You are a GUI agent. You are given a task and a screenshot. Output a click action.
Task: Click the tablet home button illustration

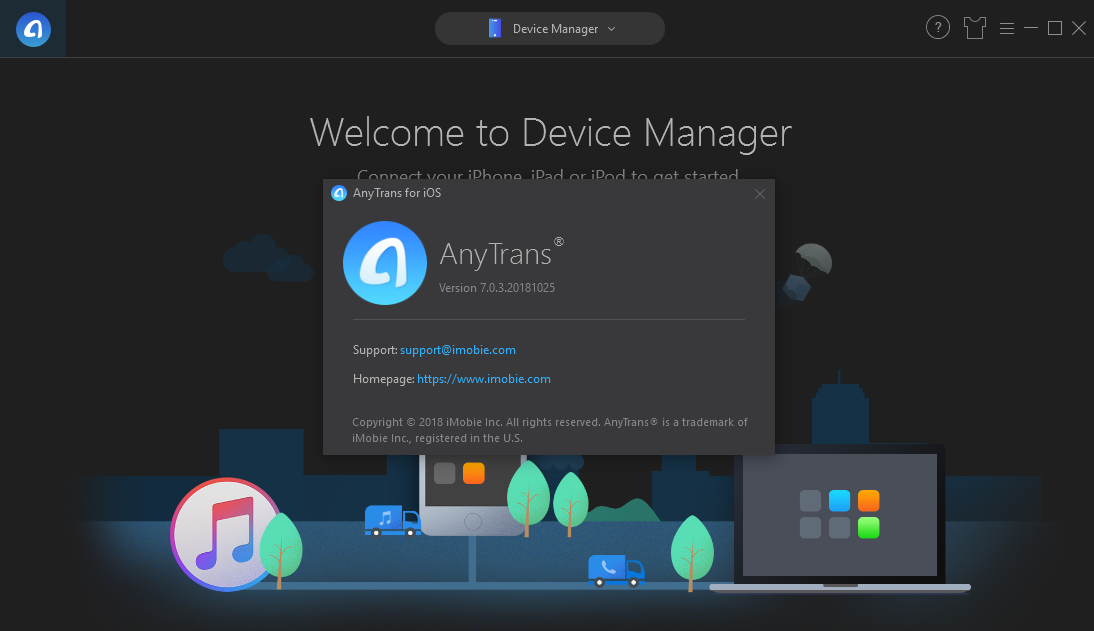[472, 521]
